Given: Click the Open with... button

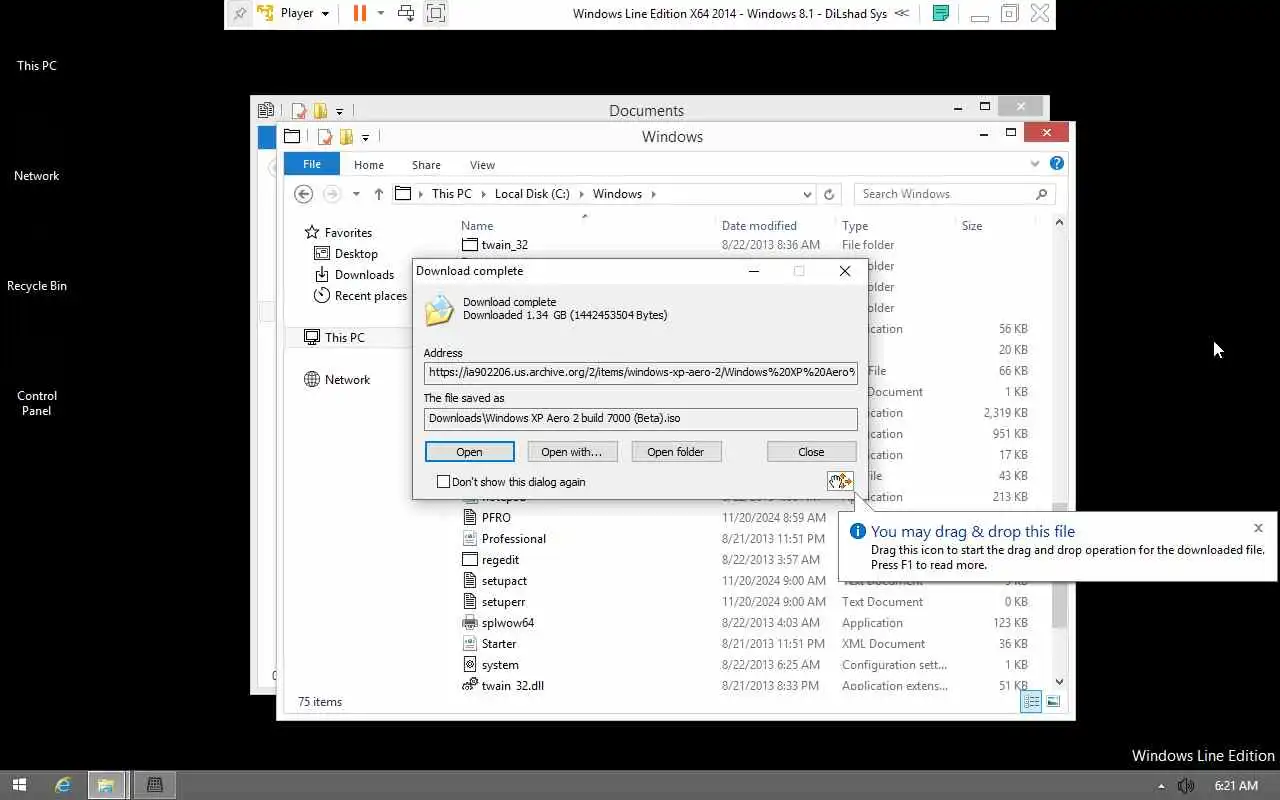Looking at the screenshot, I should tap(572, 452).
